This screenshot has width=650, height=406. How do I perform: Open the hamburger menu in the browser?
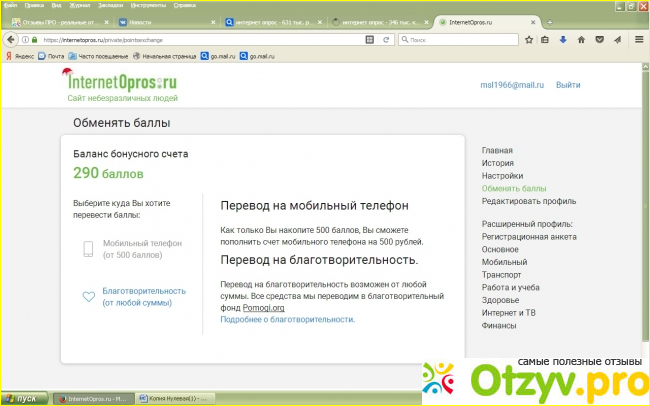(x=637, y=39)
